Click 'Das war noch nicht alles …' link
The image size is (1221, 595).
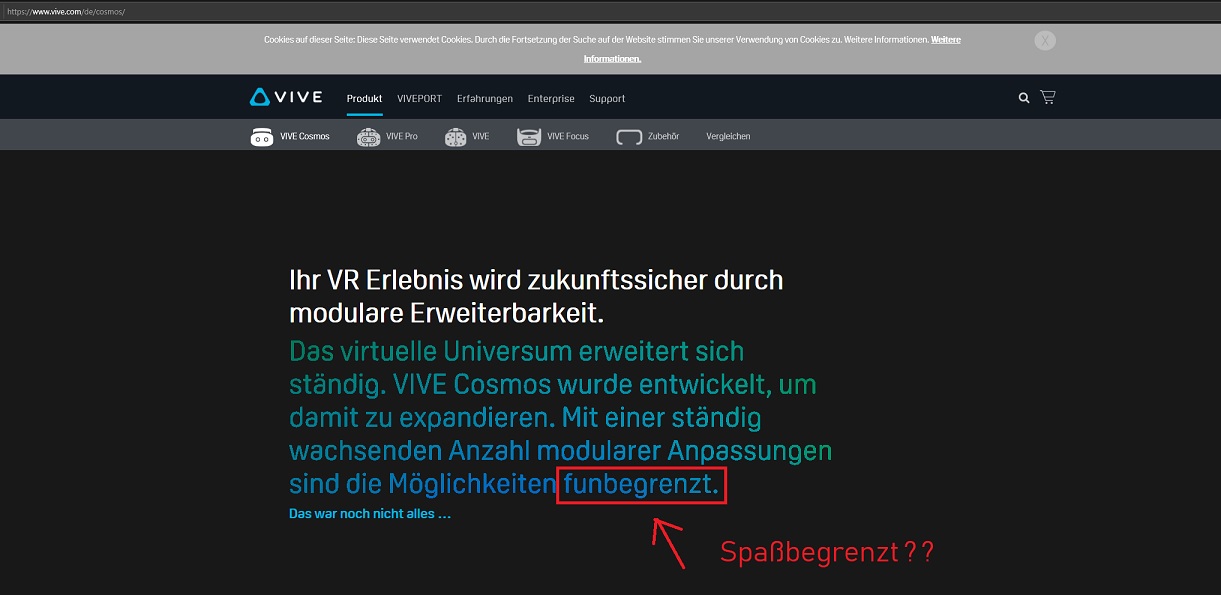(370, 514)
